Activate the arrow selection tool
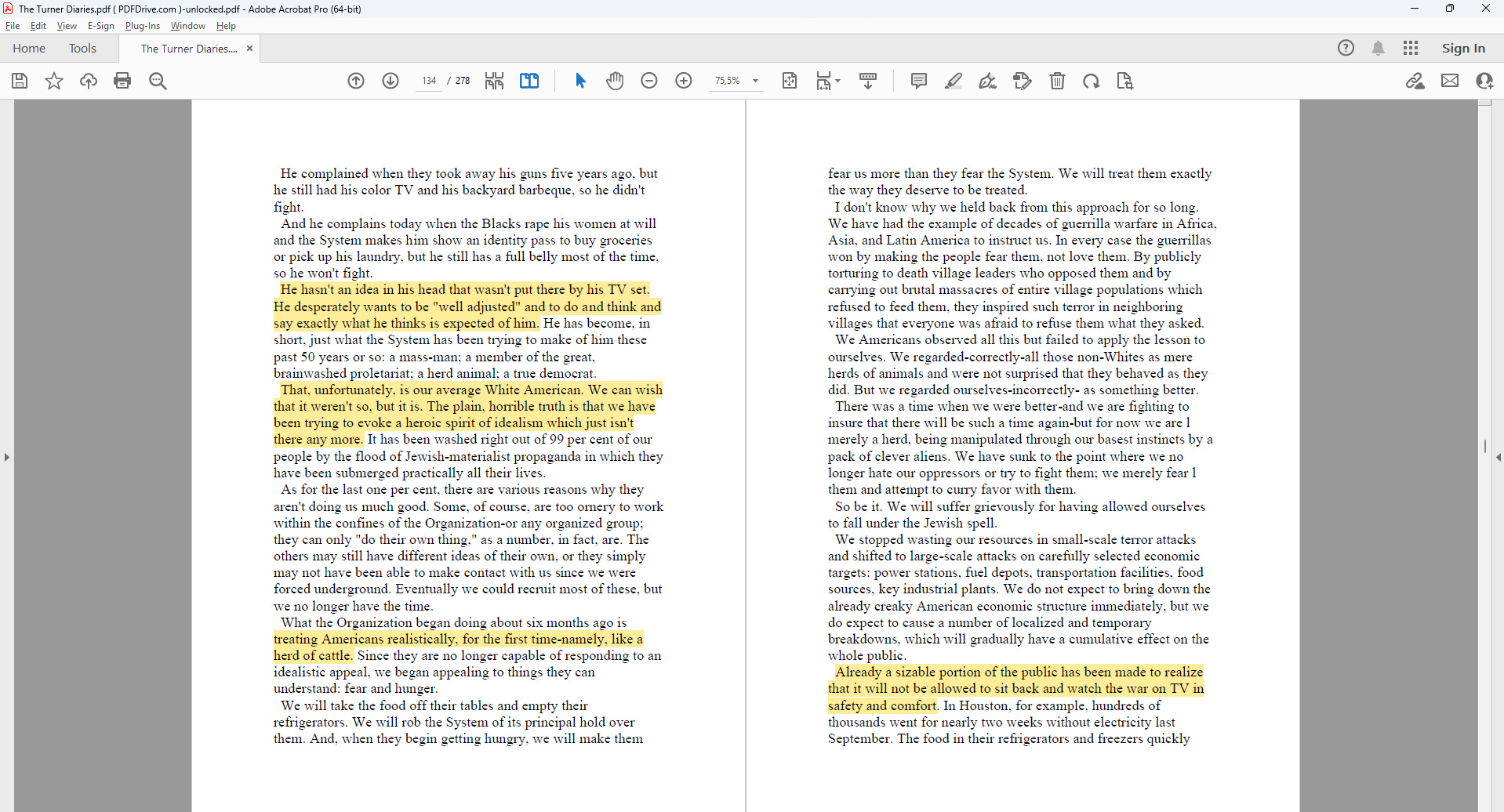This screenshot has width=1504, height=812. tap(580, 81)
